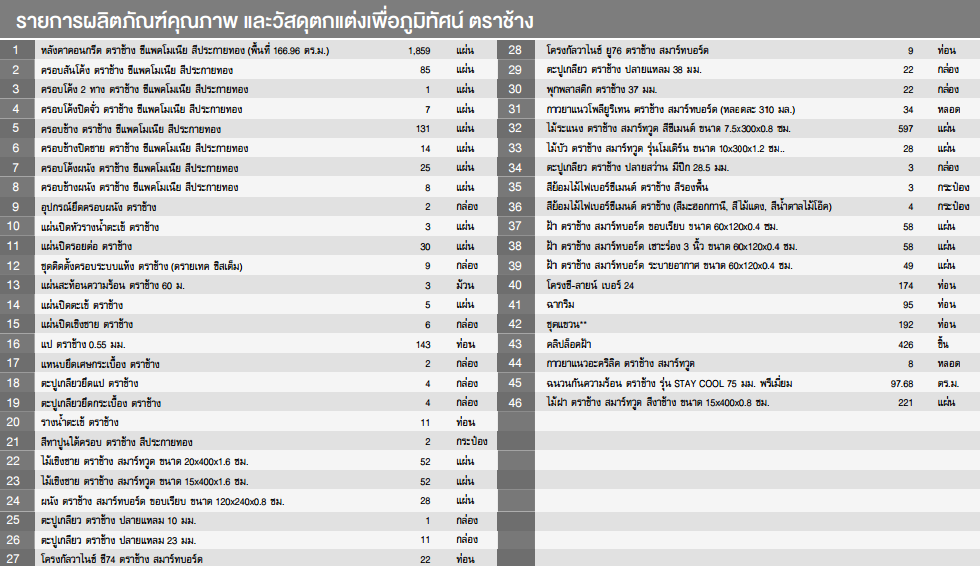Click item ไม้บัว ตราช้าง รุ่นโมเดิร์น

(x=665, y=148)
